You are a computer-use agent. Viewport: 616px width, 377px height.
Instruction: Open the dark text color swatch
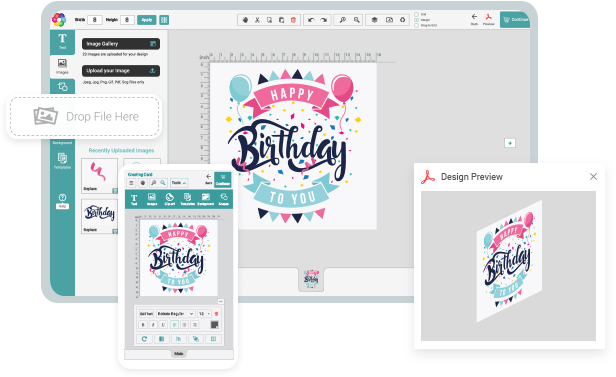tap(214, 324)
